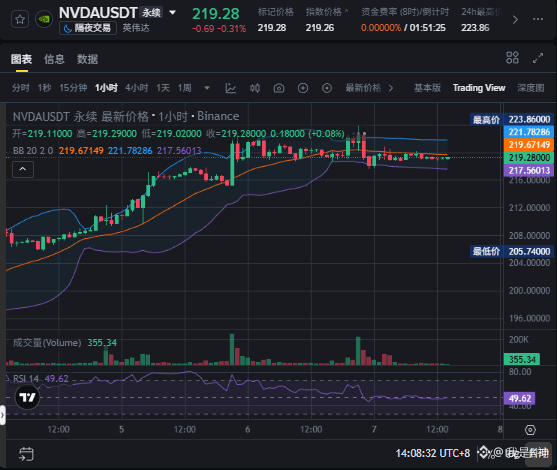Open the three-dots more options menu
Image resolution: width=557 pixels, height=470 pixels.
pos(538,19)
